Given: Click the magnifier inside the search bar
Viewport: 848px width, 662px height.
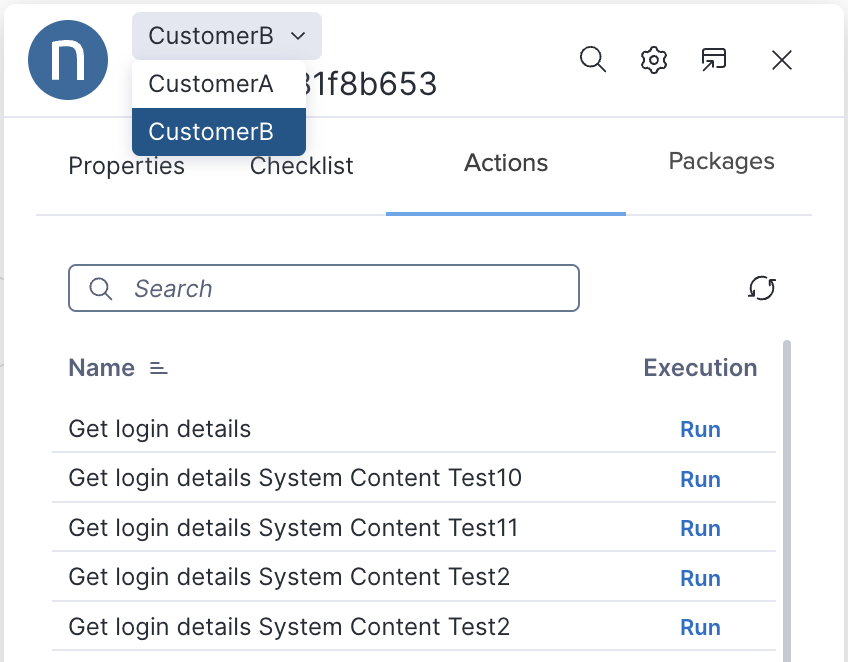Looking at the screenshot, I should [x=100, y=288].
